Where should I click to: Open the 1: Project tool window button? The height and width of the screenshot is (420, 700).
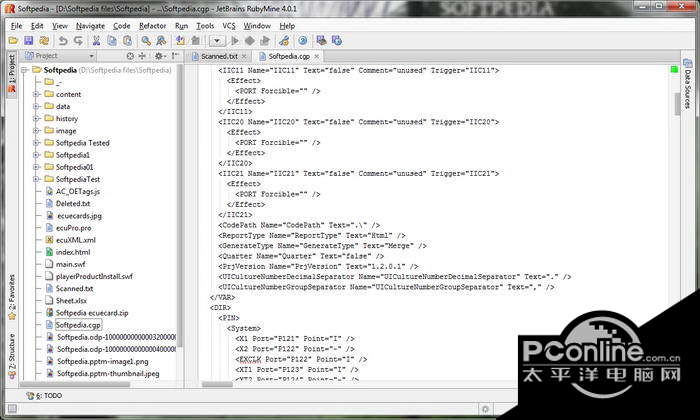tap(12, 74)
